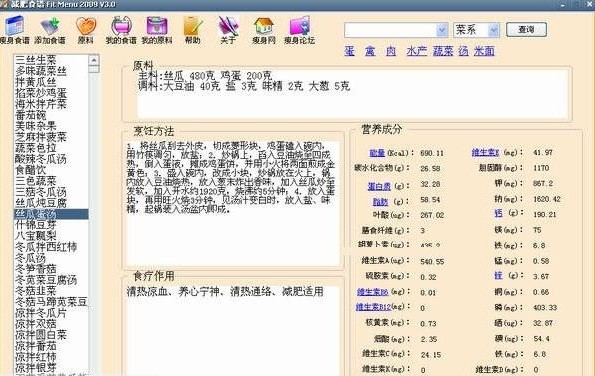Select 凉拌冬瓜片 in the recipe list

(x=51, y=313)
